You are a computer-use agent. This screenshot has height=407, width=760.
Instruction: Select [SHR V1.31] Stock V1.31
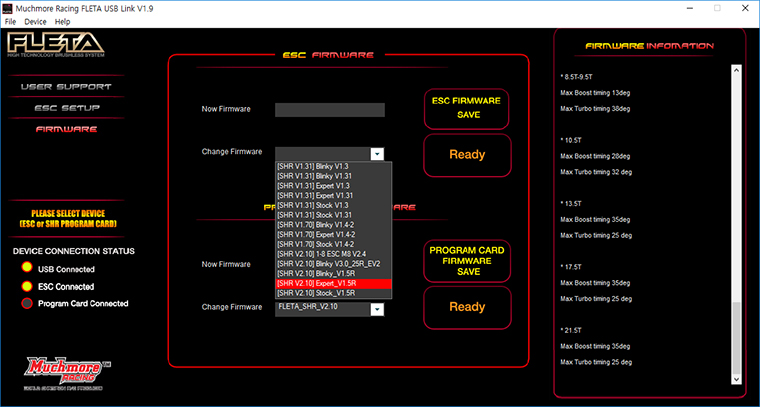333,215
